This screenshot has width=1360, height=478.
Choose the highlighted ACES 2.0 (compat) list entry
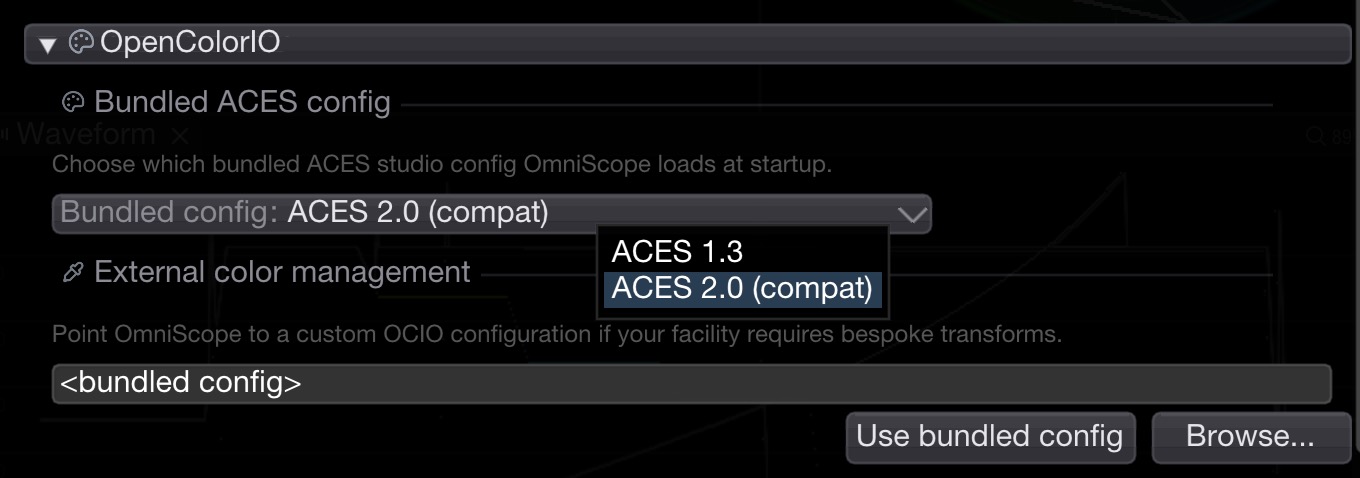742,288
